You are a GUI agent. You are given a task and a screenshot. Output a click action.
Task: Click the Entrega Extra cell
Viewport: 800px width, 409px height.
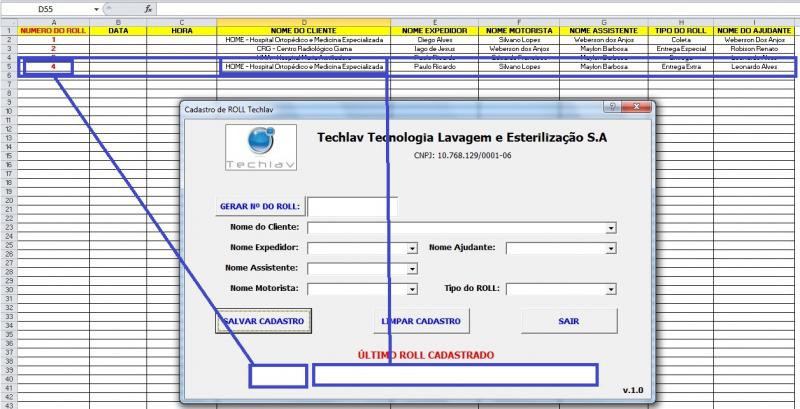pyautogui.click(x=681, y=67)
